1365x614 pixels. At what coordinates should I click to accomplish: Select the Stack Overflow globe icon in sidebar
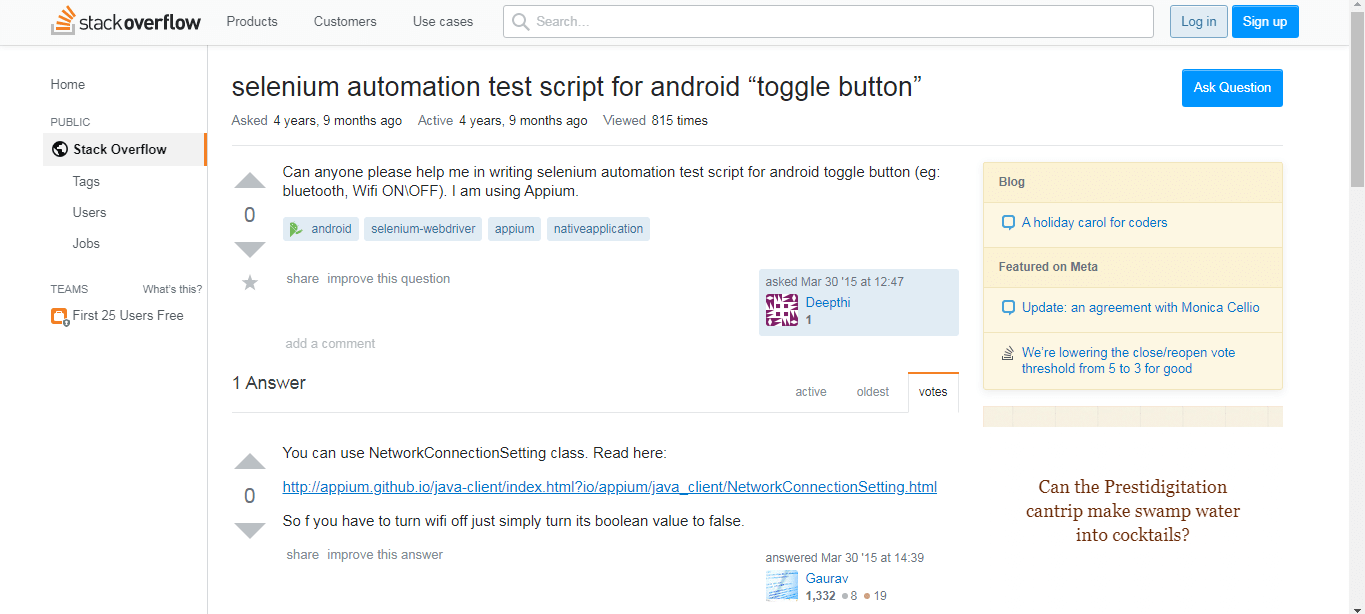(x=59, y=148)
